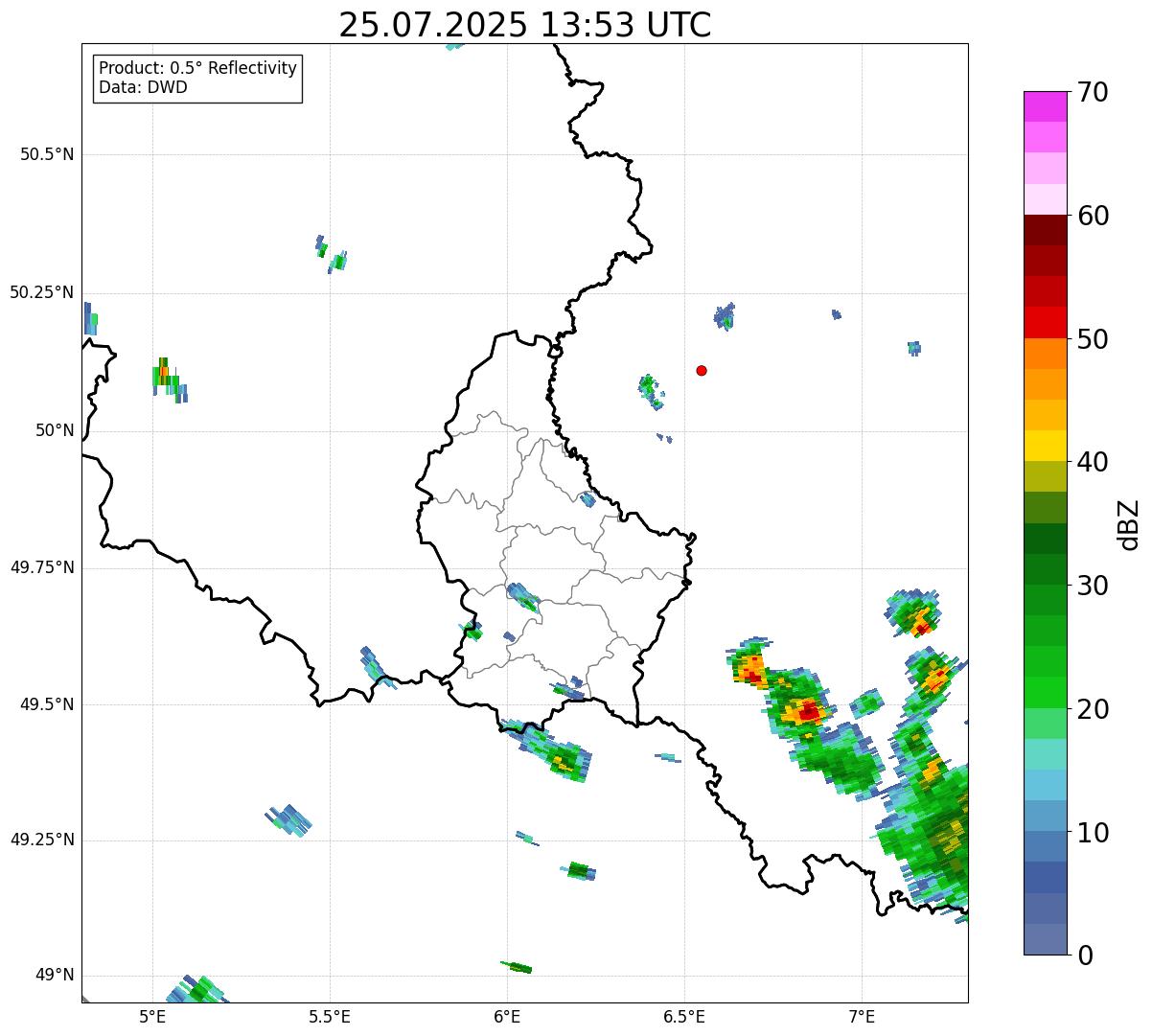Select the "Data: DWD" text
The width and height of the screenshot is (1152, 1036).
click(x=143, y=88)
